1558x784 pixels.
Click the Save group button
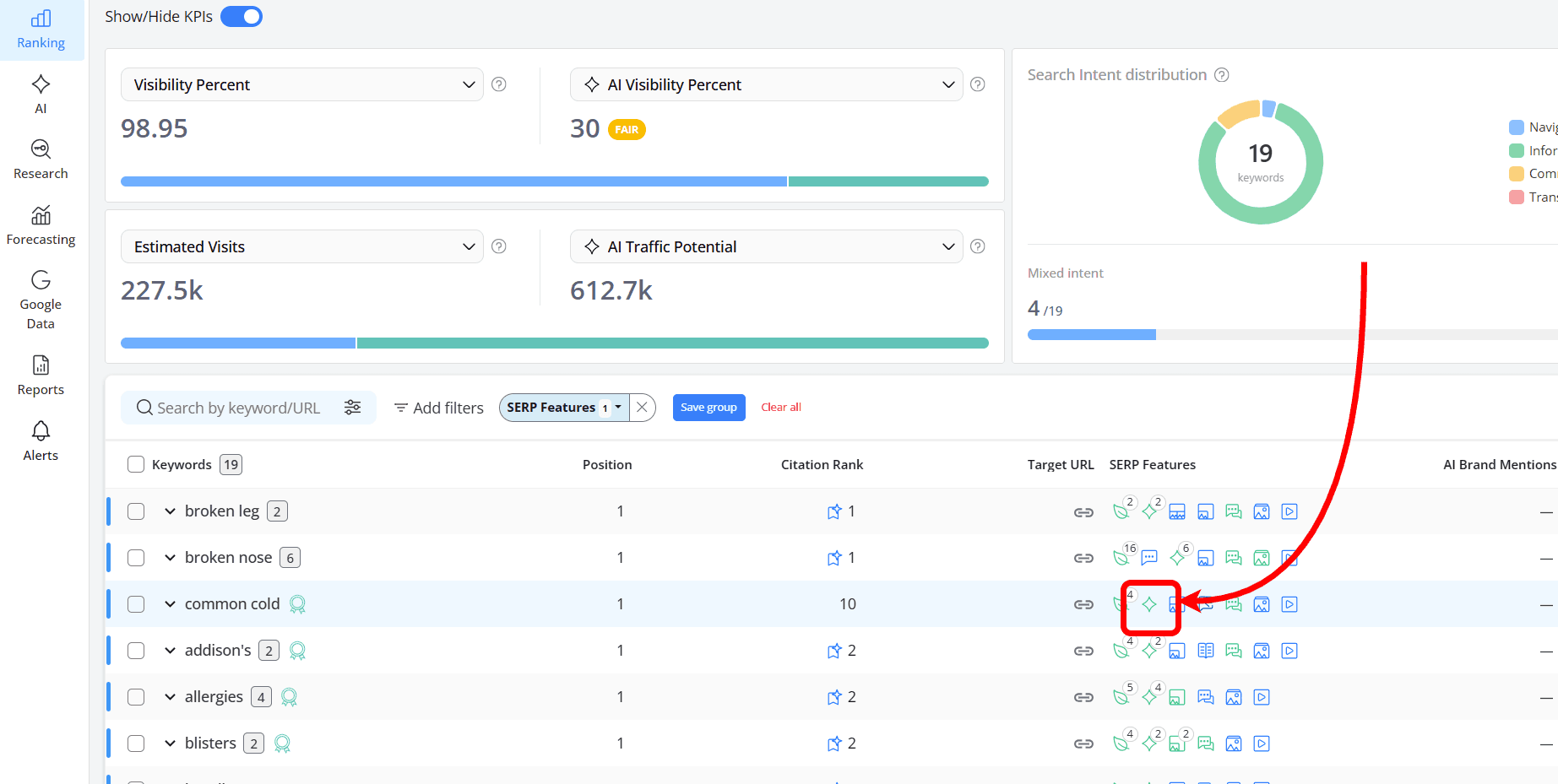[x=708, y=407]
